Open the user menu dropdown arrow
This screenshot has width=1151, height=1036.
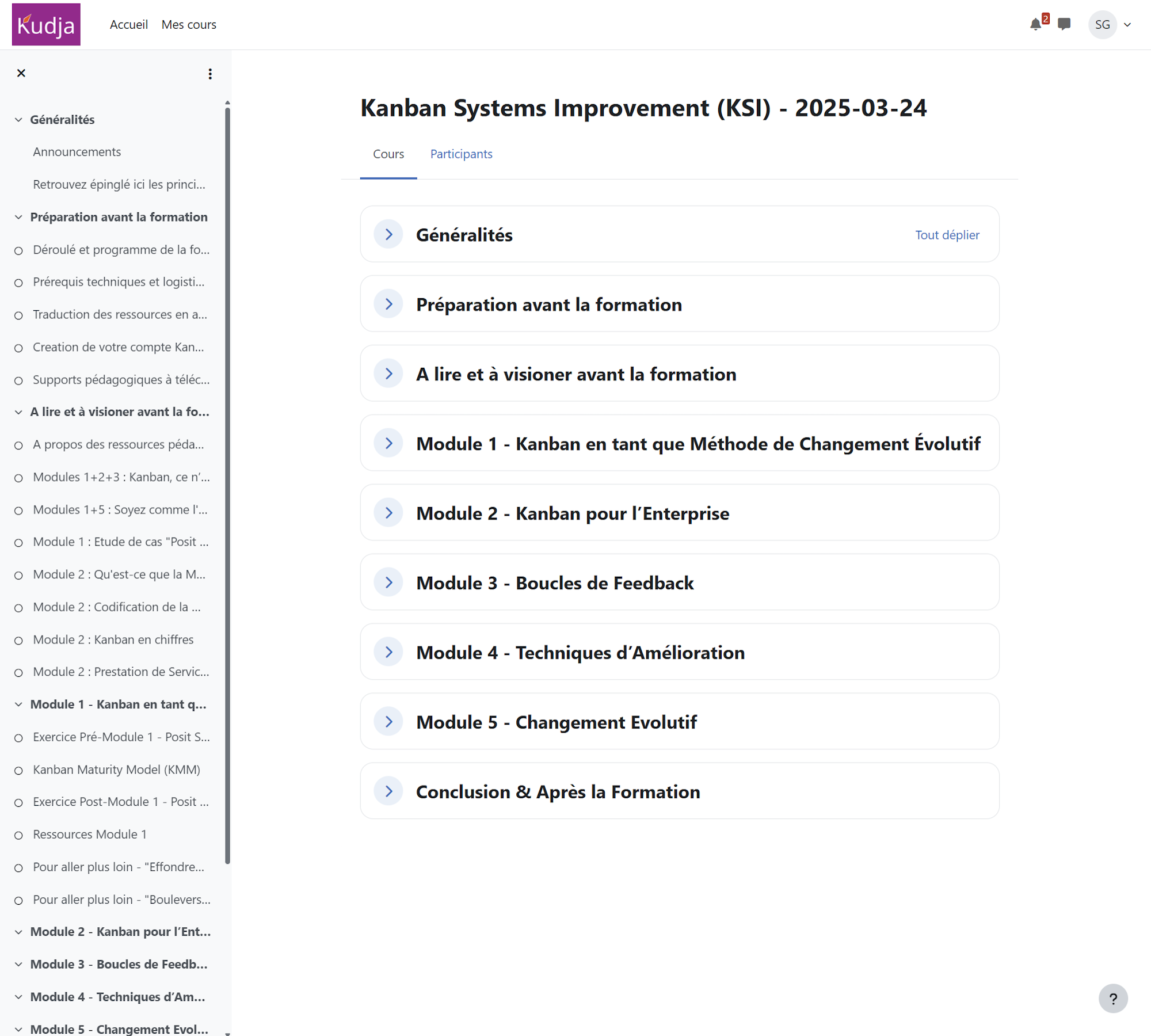(x=1127, y=25)
